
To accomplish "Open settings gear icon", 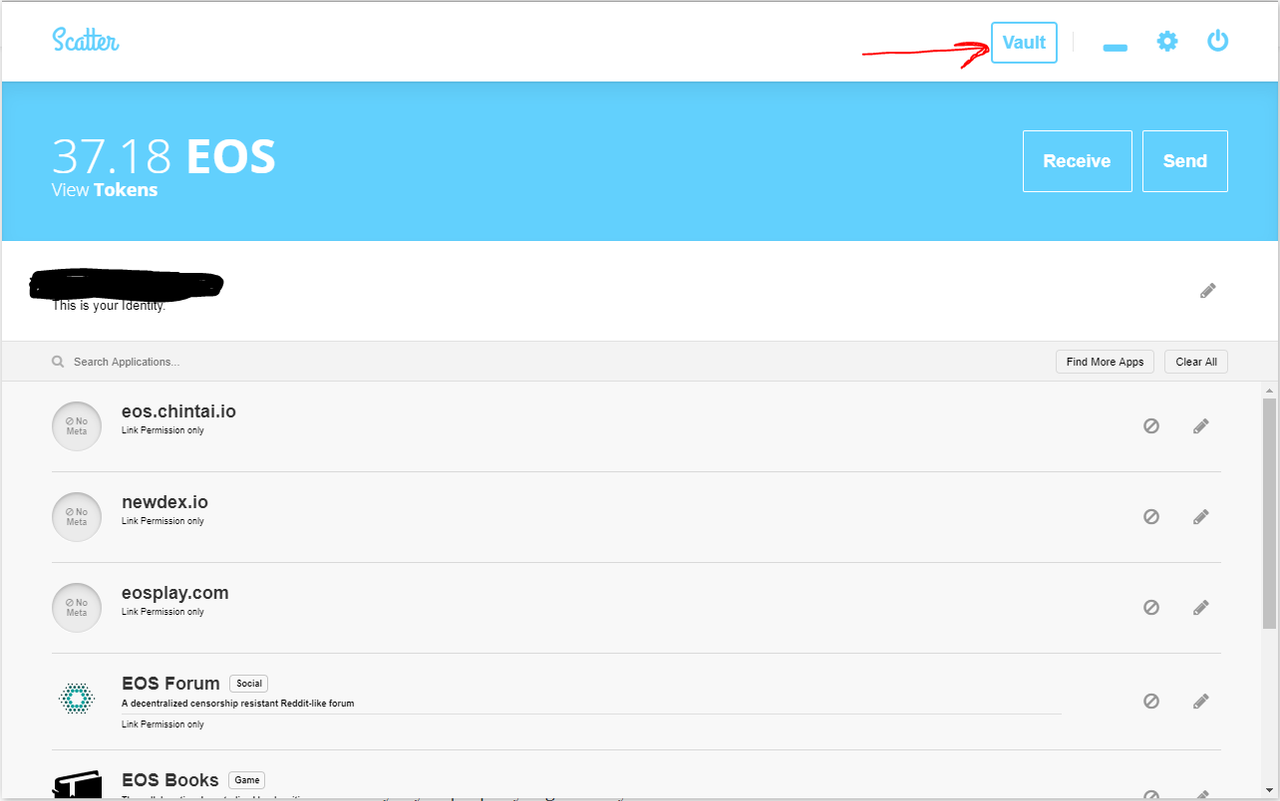I will (x=1167, y=42).
